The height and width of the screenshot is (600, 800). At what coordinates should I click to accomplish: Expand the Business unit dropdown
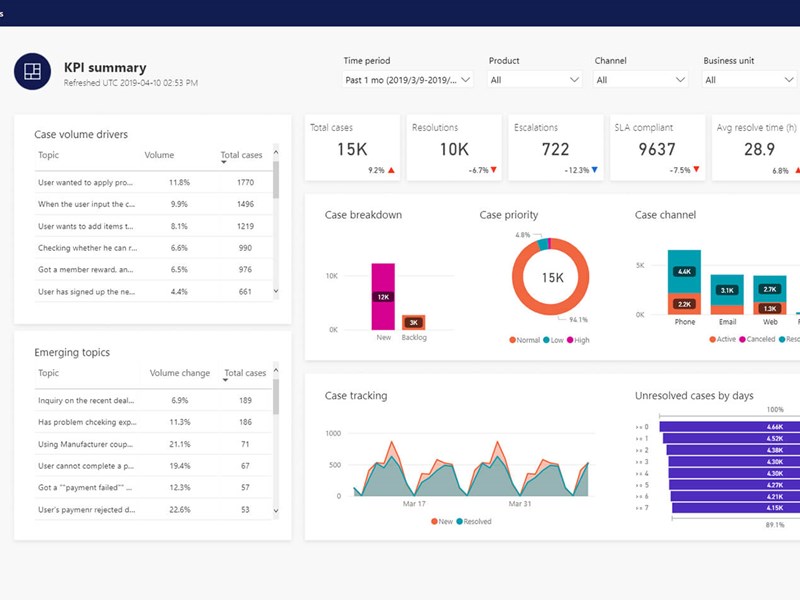pos(750,80)
